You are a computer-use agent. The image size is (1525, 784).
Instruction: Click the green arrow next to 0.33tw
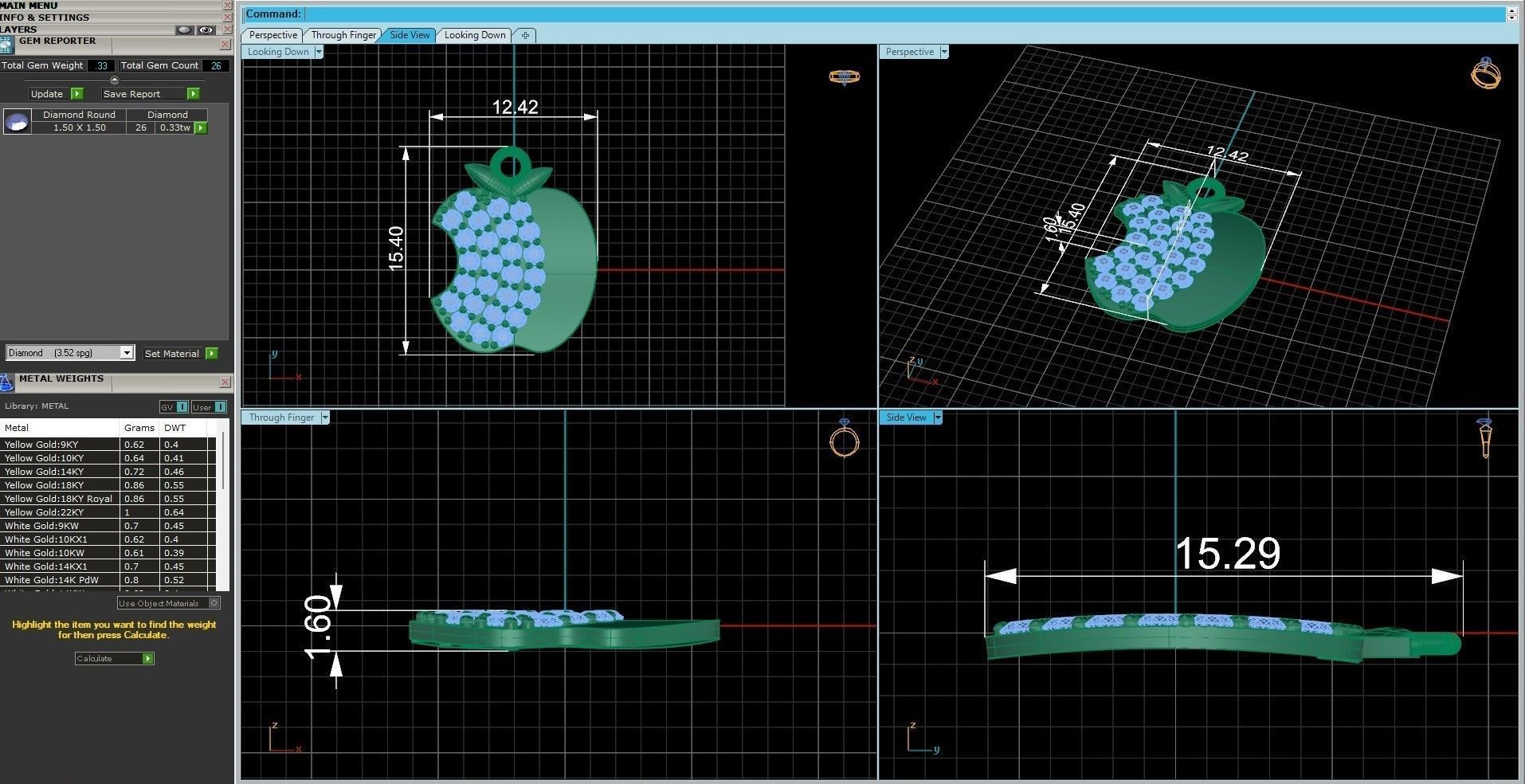[201, 127]
